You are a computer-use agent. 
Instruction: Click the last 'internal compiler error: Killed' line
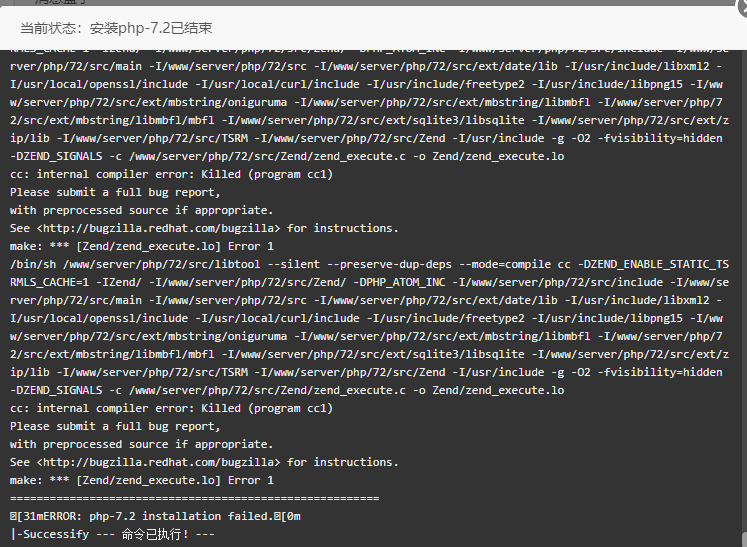[x=172, y=408]
